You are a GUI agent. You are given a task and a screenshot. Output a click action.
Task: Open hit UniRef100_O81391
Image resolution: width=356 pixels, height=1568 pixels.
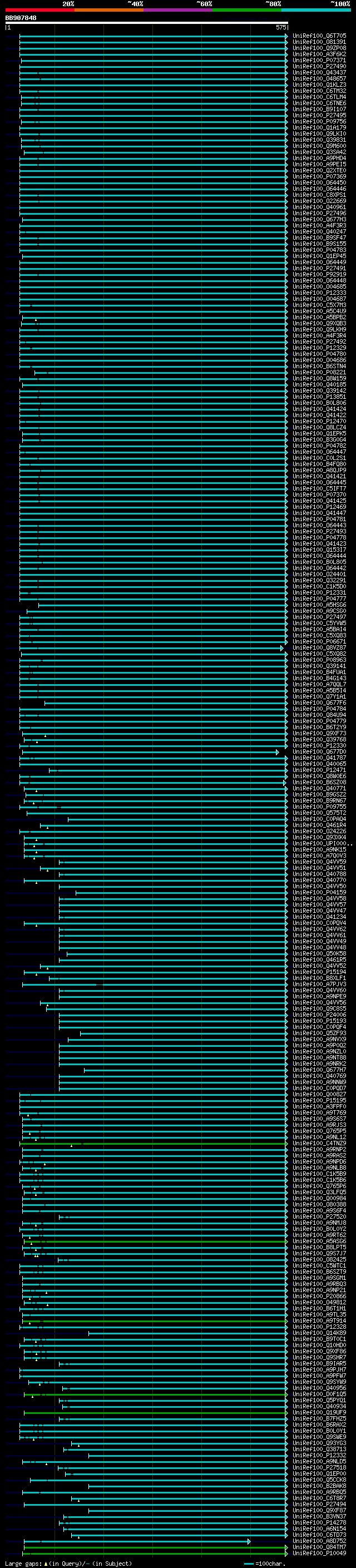click(319, 42)
